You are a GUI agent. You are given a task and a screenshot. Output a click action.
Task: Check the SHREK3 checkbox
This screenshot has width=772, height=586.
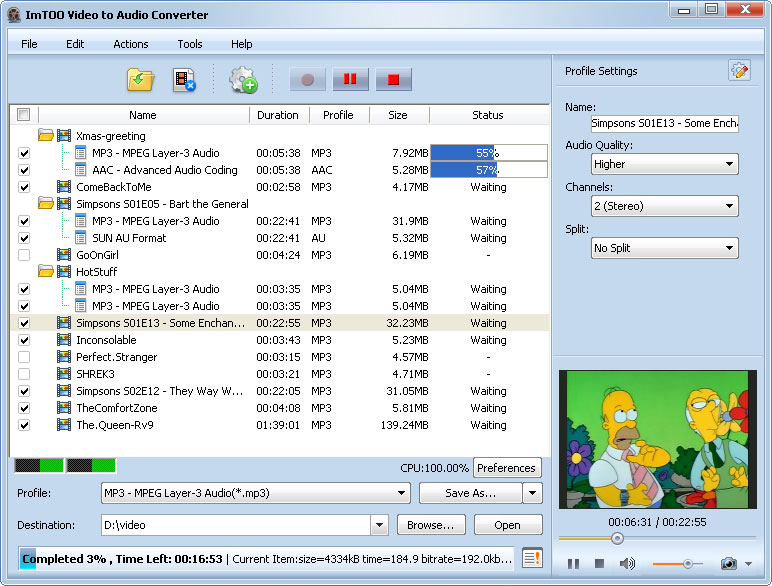tap(24, 374)
